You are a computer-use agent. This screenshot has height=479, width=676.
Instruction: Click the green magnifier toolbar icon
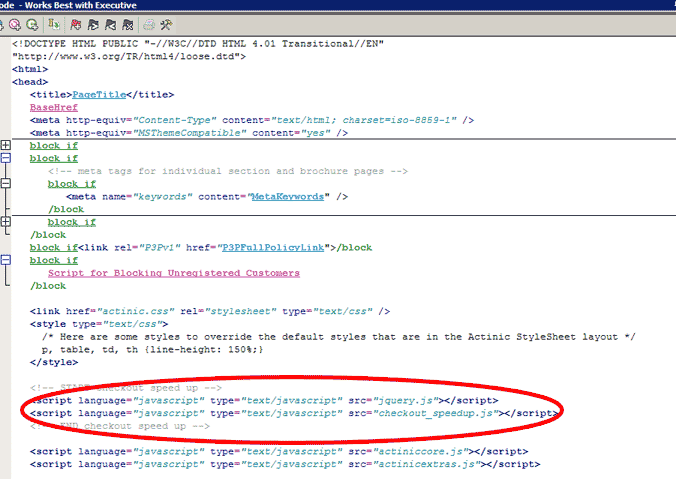(x=32, y=24)
